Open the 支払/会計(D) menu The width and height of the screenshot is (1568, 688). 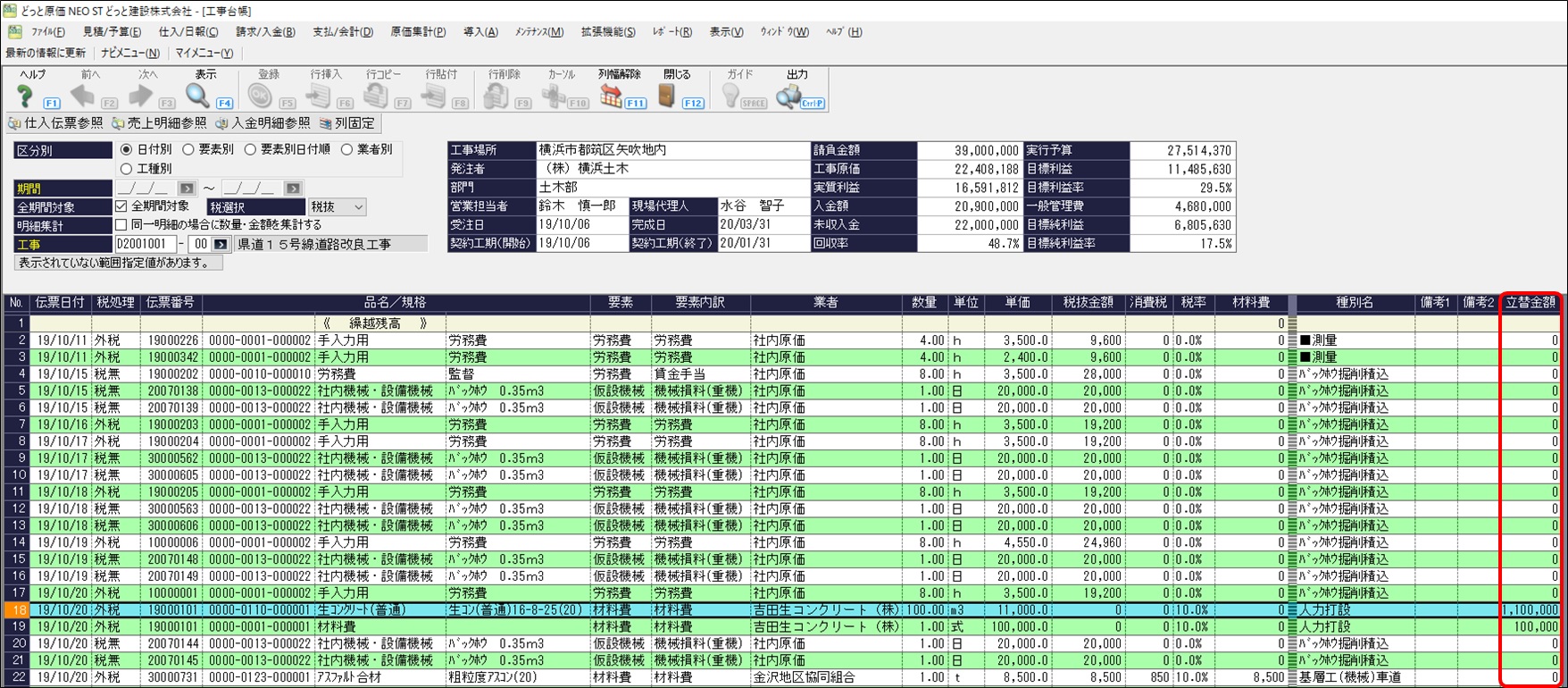tap(343, 32)
